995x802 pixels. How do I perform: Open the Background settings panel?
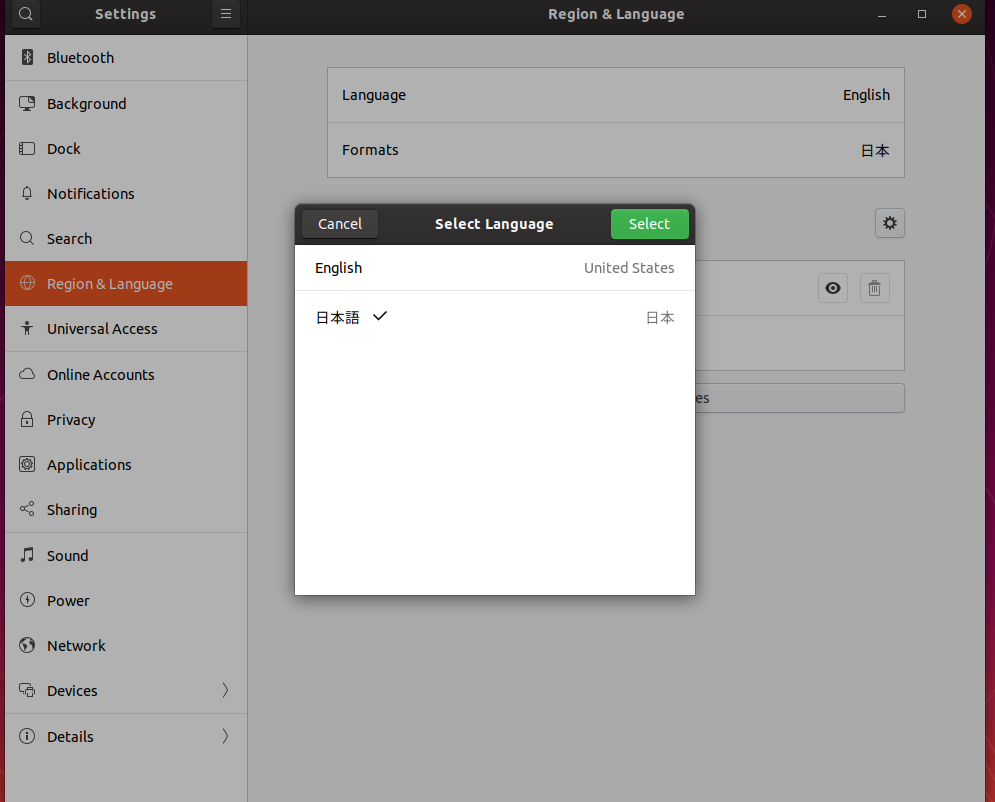[x=126, y=103]
